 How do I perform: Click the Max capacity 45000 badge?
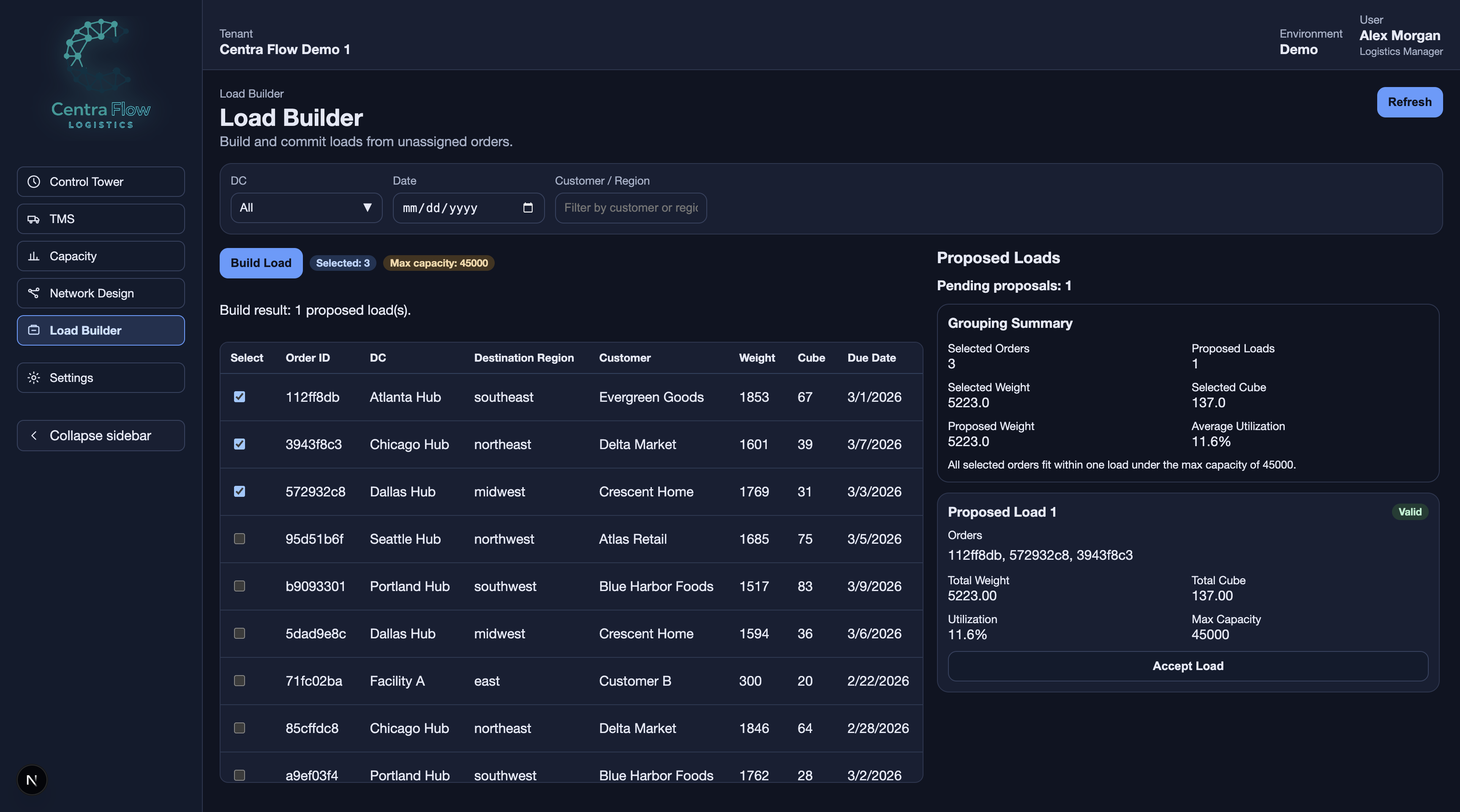(439, 263)
